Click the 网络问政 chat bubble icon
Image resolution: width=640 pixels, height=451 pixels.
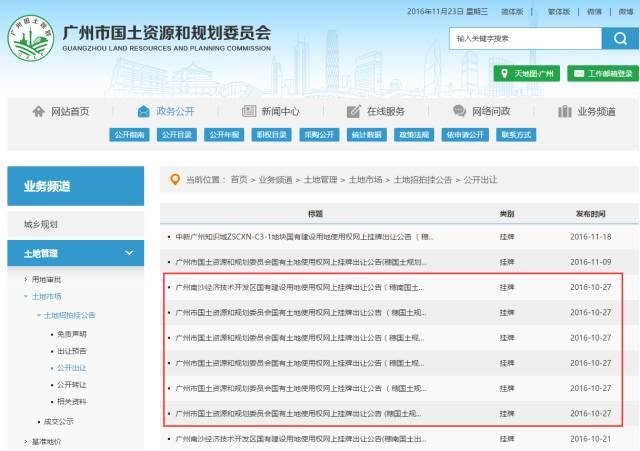coord(459,111)
